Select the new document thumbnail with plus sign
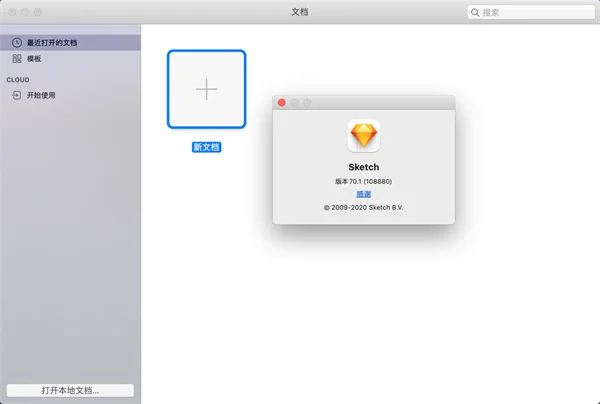The height and width of the screenshot is (404, 600). coord(207,89)
